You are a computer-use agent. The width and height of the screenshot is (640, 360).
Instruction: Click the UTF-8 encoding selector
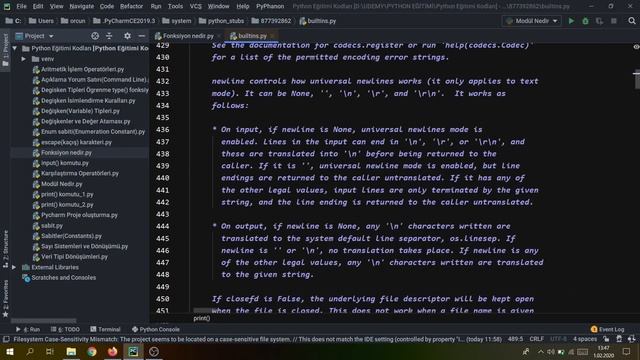[558, 339]
